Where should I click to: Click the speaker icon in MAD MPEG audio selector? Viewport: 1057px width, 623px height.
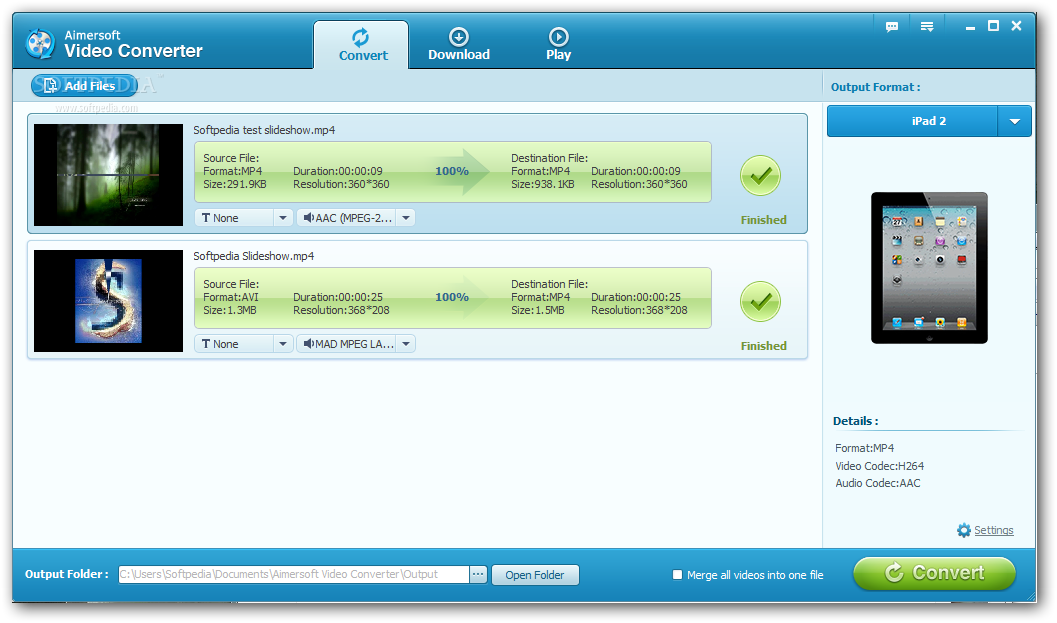308,344
